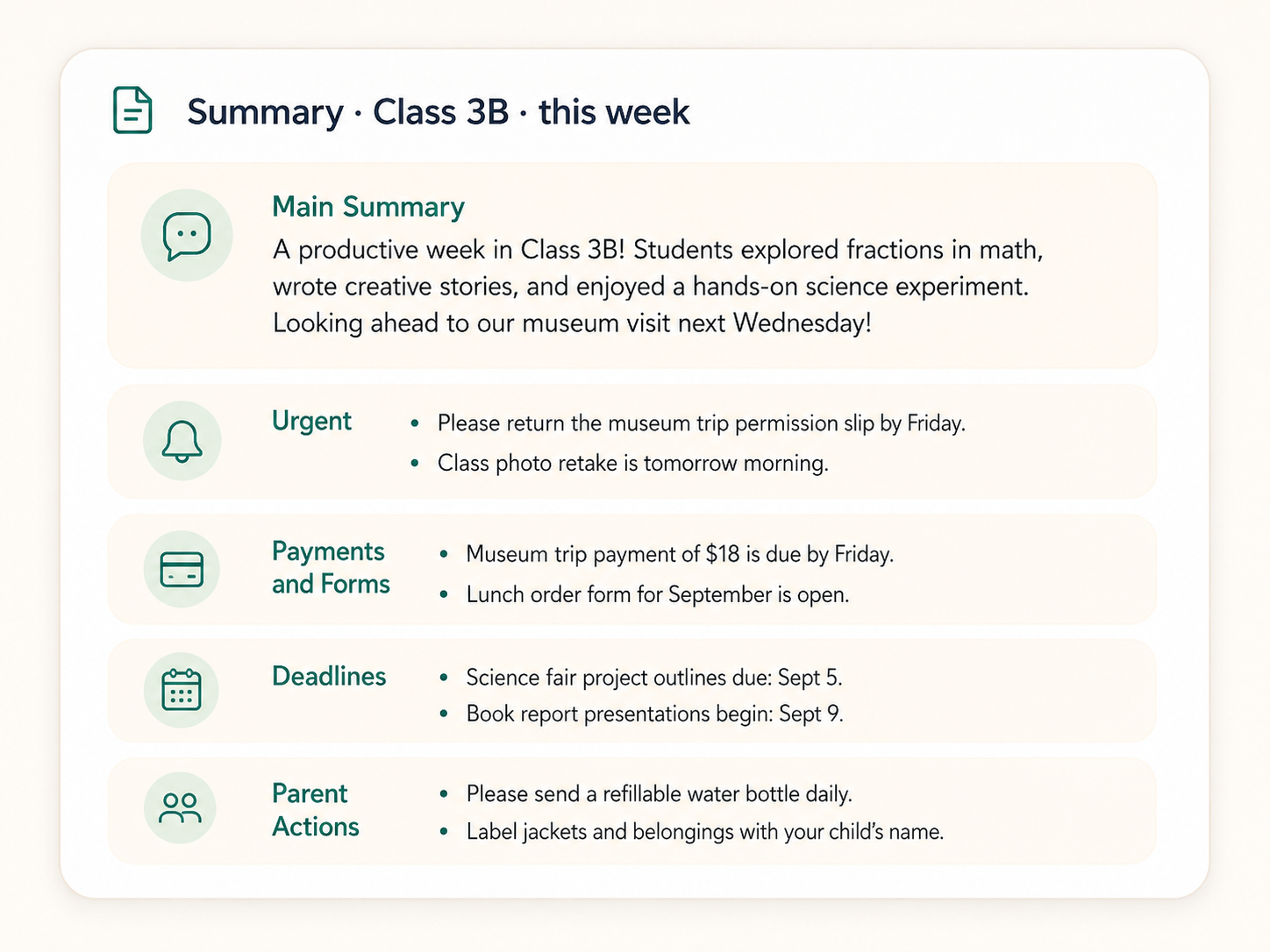Viewport: 1270px width, 952px height.
Task: Click the Museum trip payment of $18 item
Action: point(680,554)
